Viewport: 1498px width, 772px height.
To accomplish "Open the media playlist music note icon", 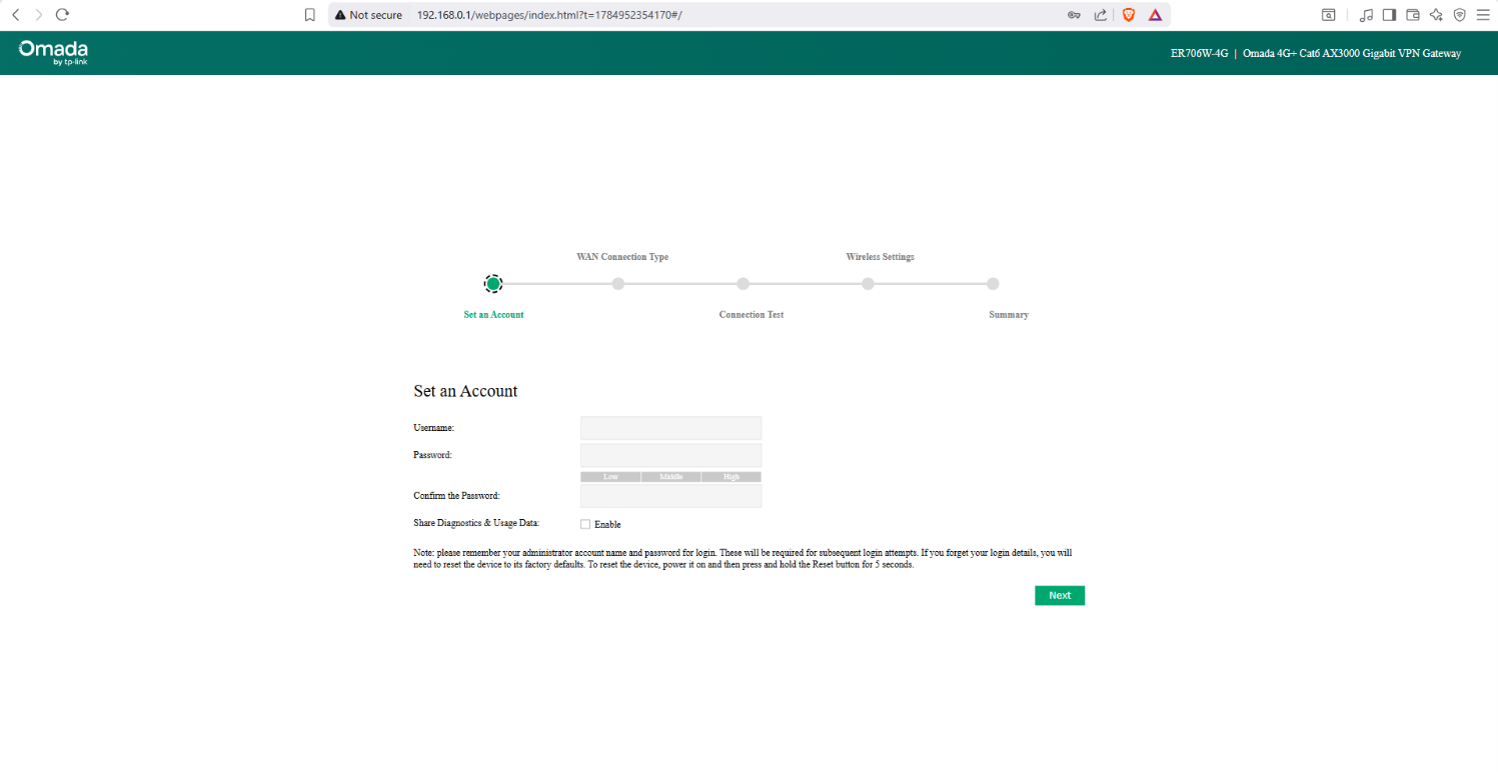I will (1366, 15).
